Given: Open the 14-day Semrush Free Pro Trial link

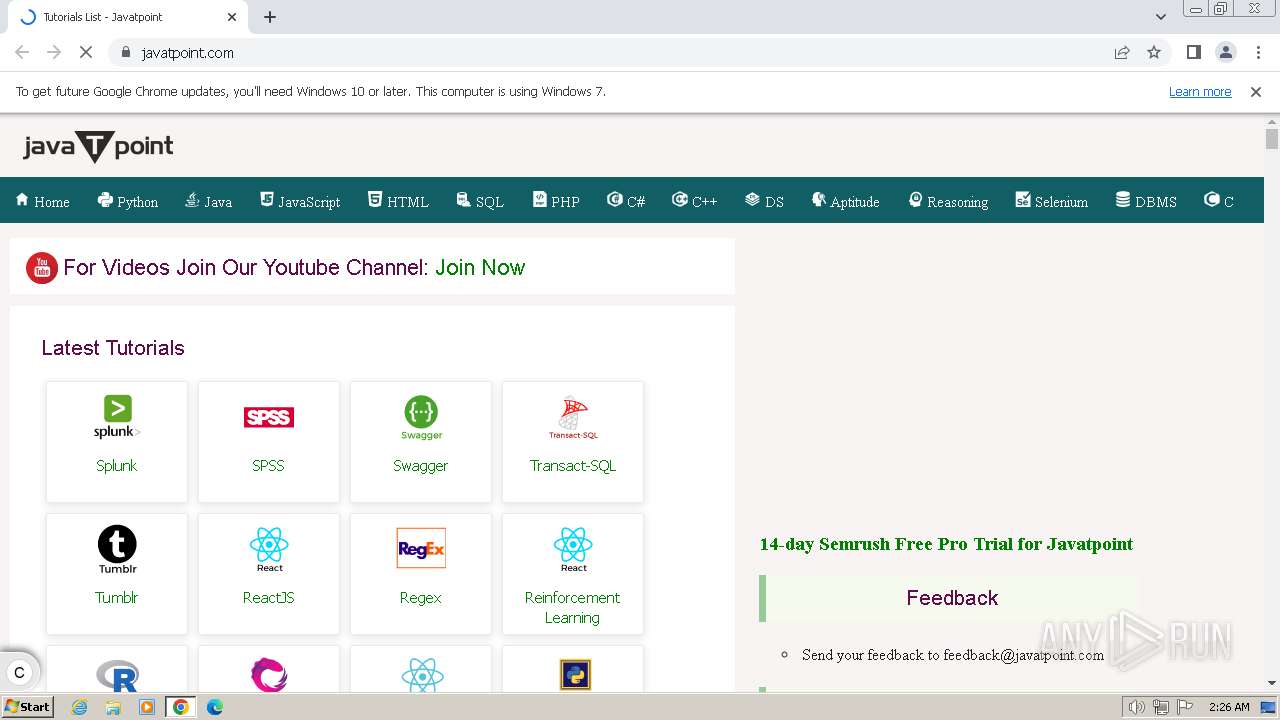Looking at the screenshot, I should click(x=946, y=544).
